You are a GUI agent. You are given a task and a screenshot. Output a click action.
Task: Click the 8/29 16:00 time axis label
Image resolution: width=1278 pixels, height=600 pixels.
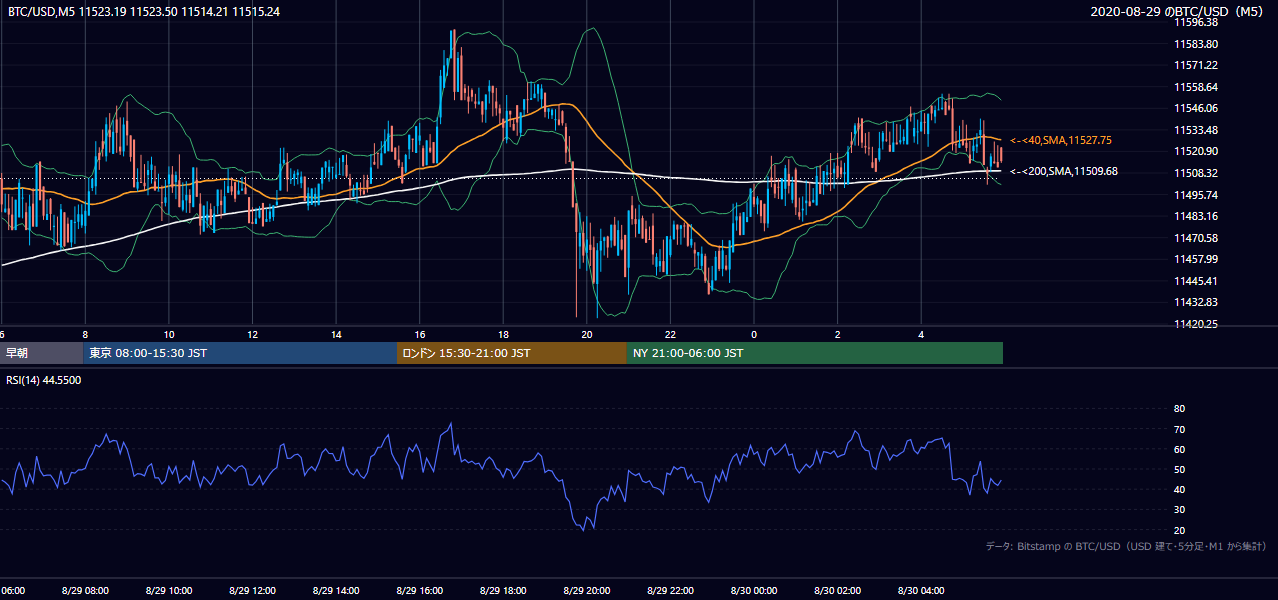pos(419,591)
